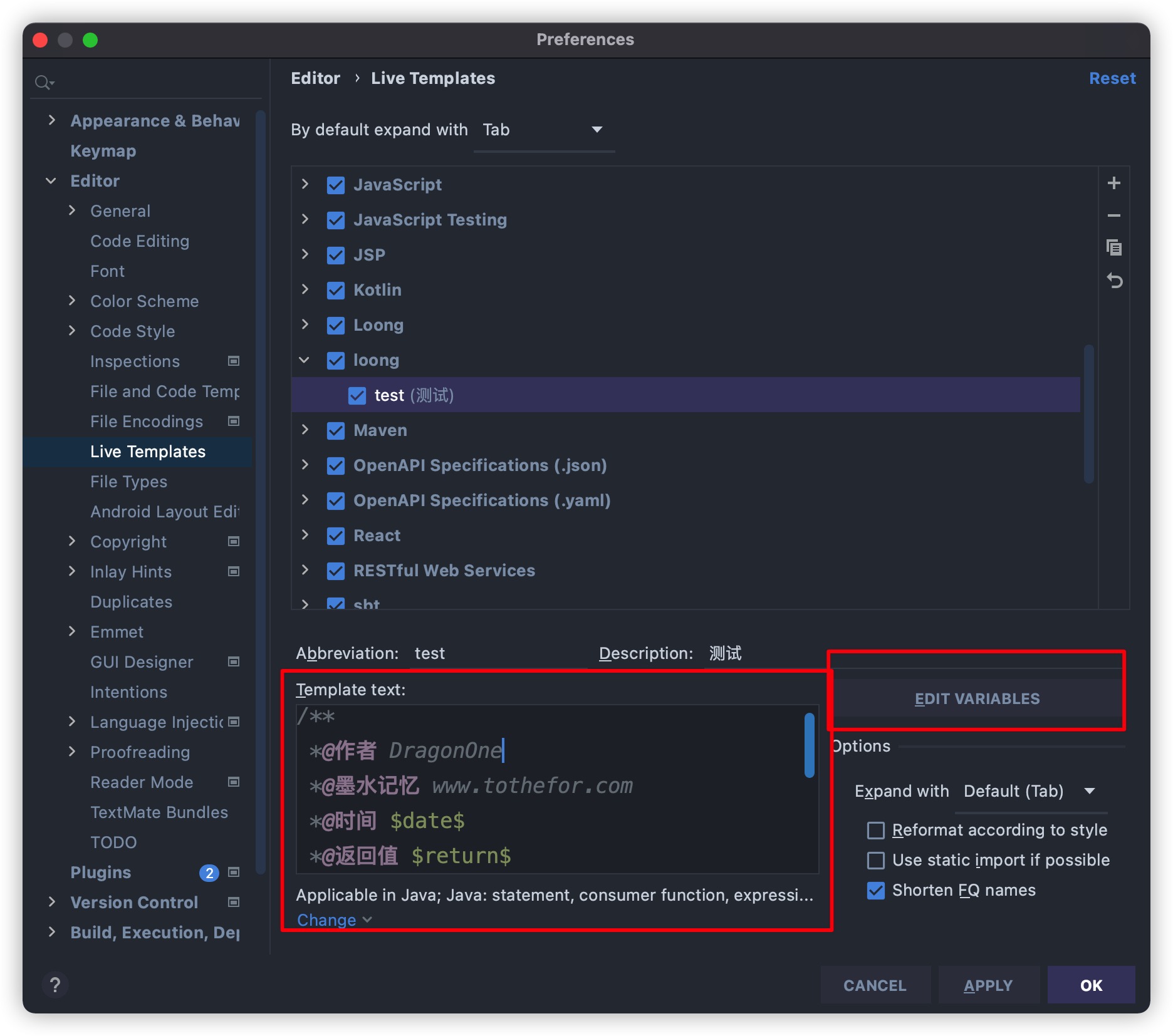The image size is (1173, 1036).
Task: Open the Intentions settings page
Action: [128, 692]
